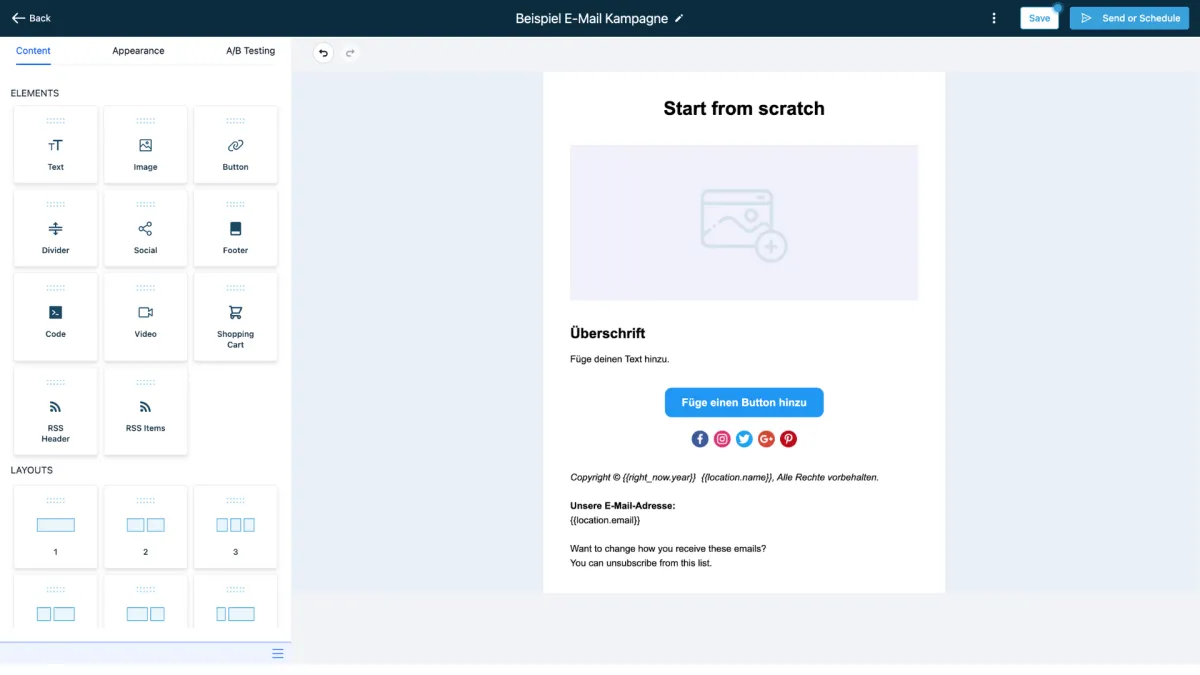
Task: Click the Google Plus social icon
Action: pos(766,439)
